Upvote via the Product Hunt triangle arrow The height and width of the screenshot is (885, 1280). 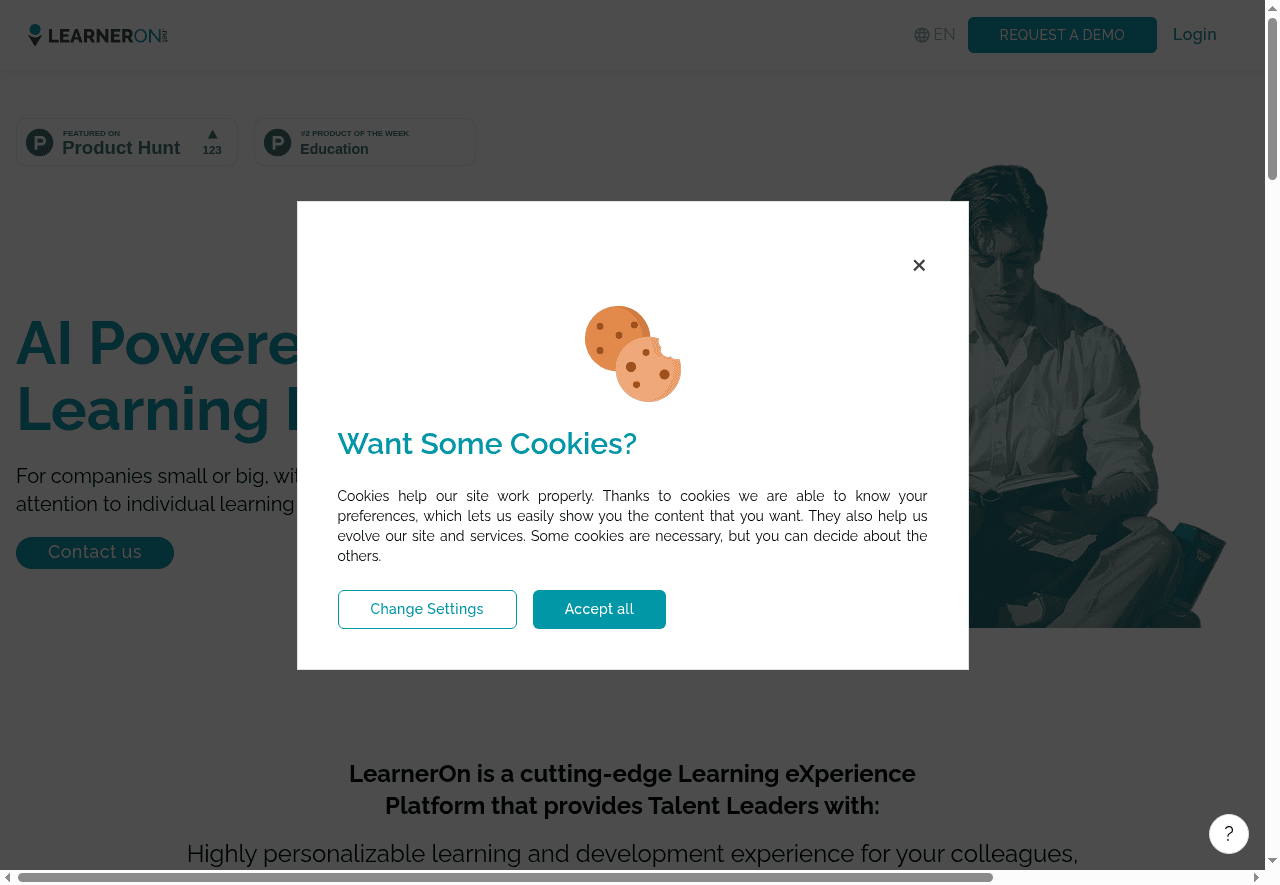point(212,134)
